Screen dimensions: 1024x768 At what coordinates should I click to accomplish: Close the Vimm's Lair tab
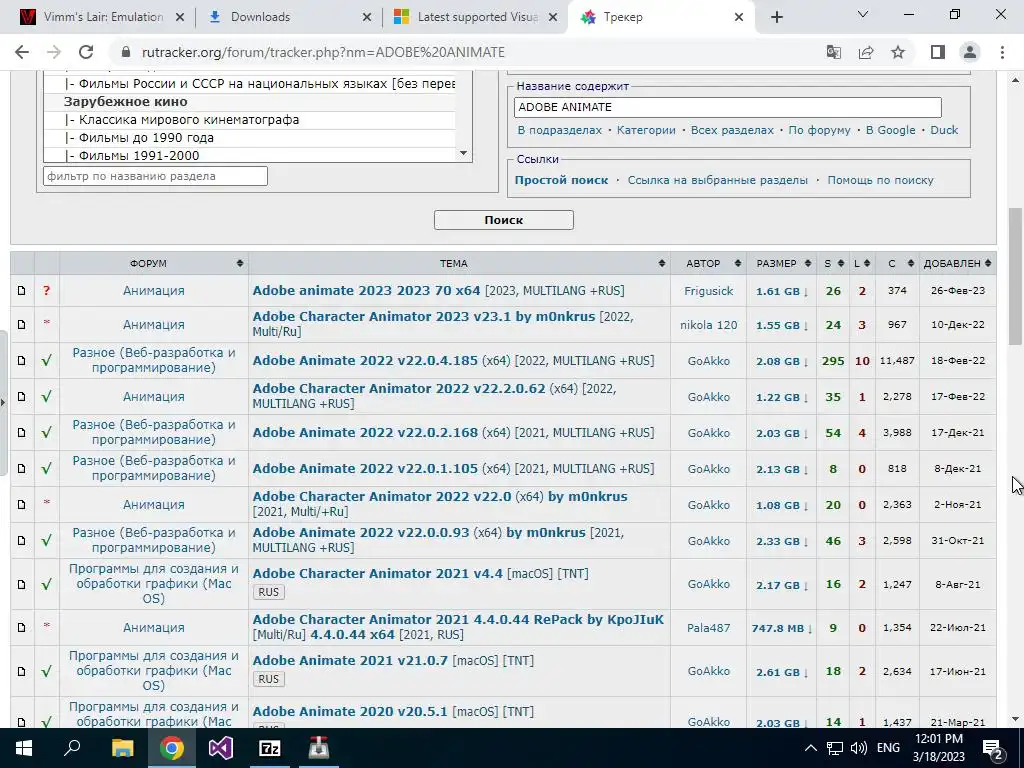pos(180,17)
